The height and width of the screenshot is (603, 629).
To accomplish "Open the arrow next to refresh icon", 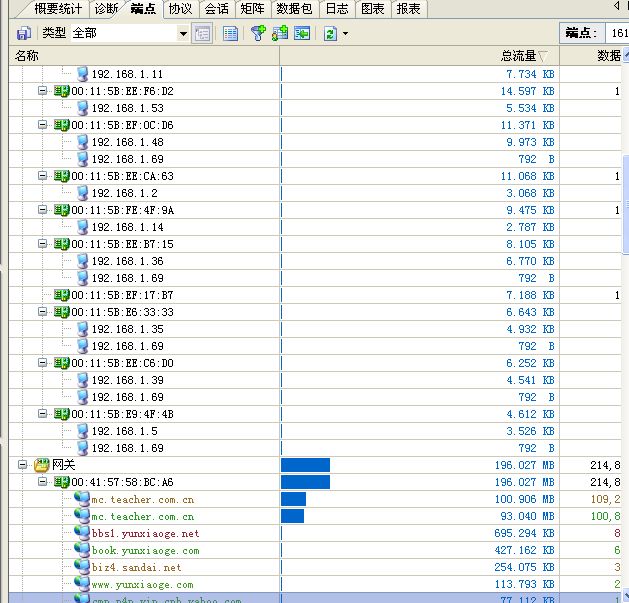I will (345, 33).
